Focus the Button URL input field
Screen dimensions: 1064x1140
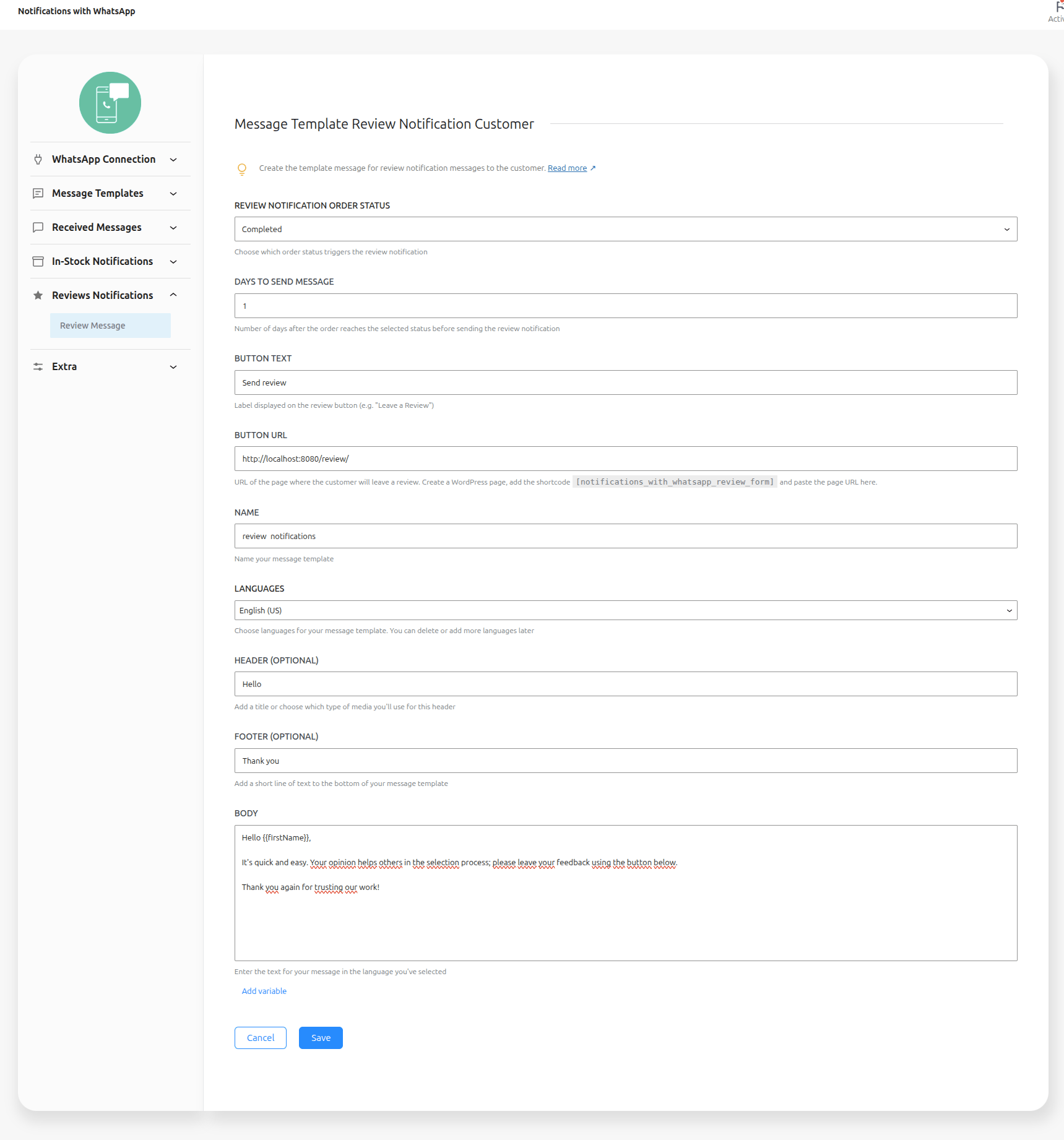(625, 459)
